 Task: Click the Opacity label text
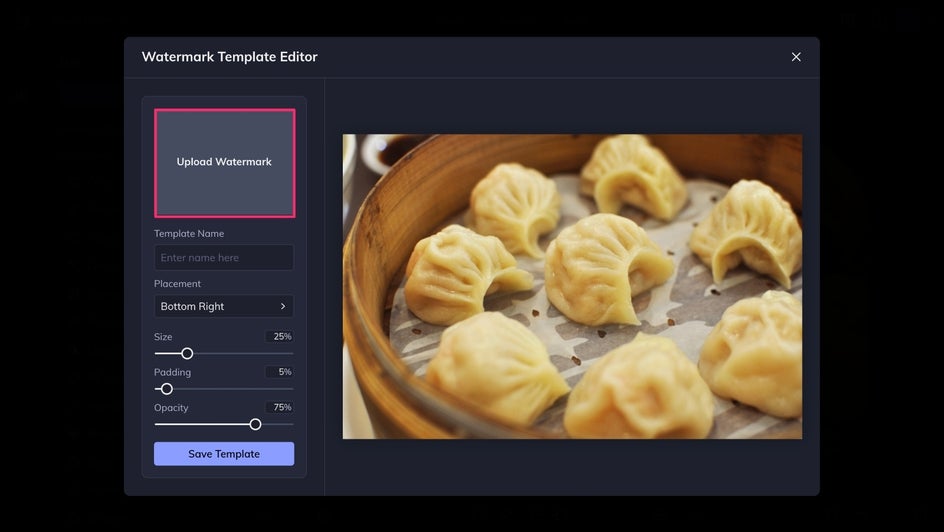[x=171, y=408]
